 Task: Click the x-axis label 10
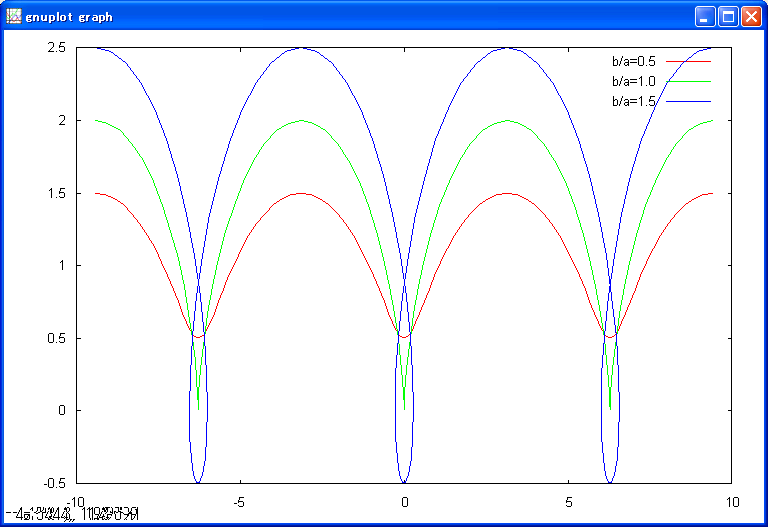pyautogui.click(x=732, y=503)
